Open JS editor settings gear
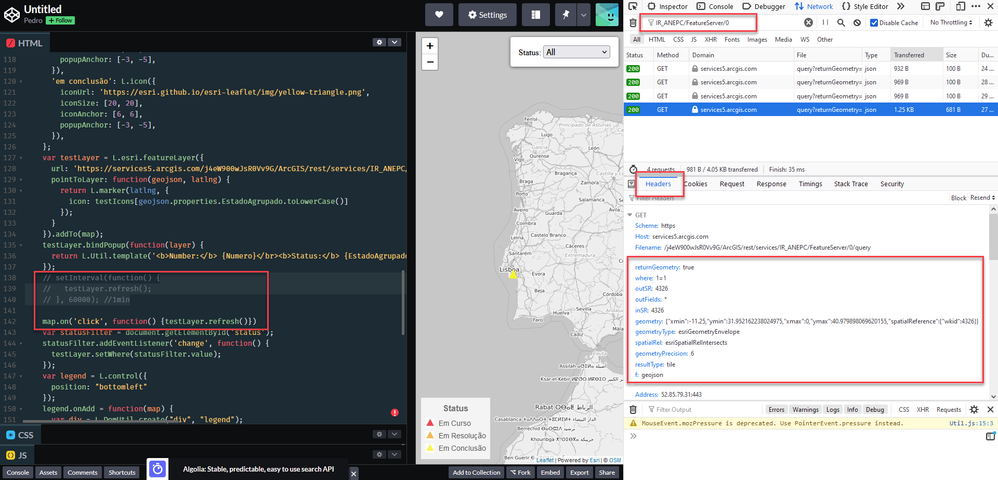The height and width of the screenshot is (480, 998). (x=379, y=455)
